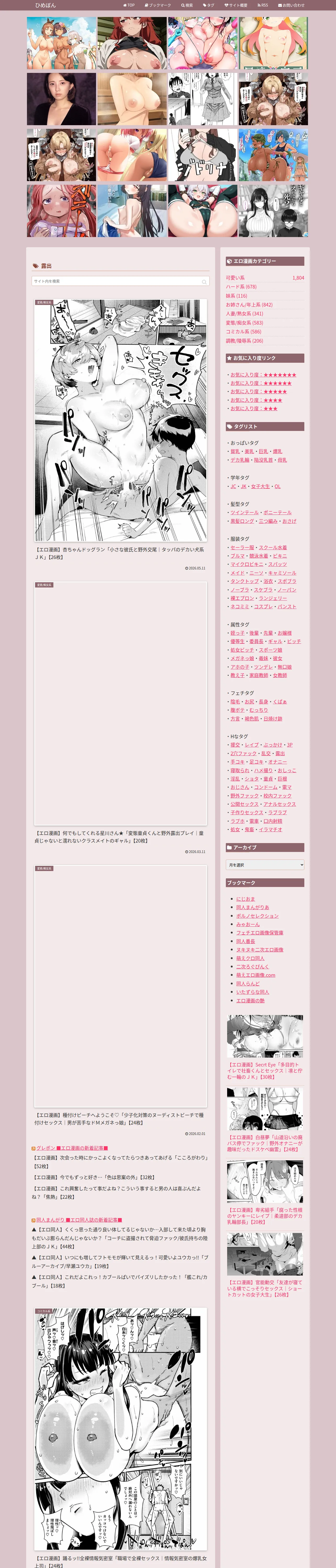Select the 黒髪ロング tag
The image size is (336, 1568).
tap(242, 521)
